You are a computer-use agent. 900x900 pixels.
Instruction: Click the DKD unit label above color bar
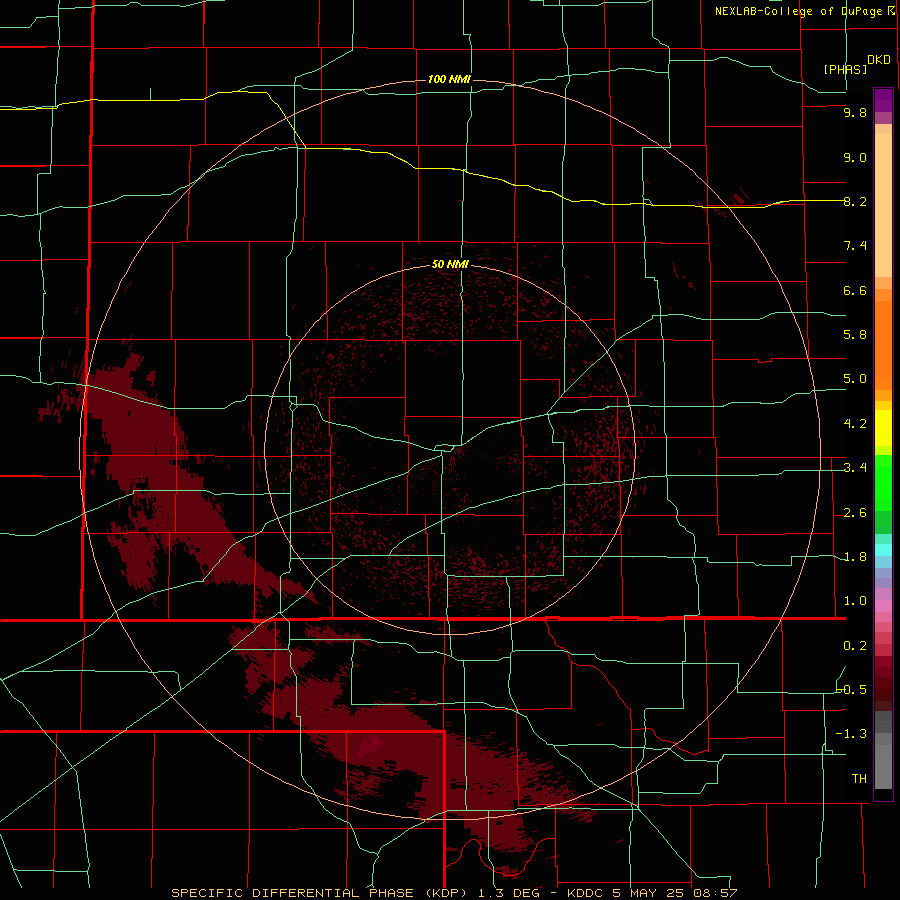pos(879,59)
